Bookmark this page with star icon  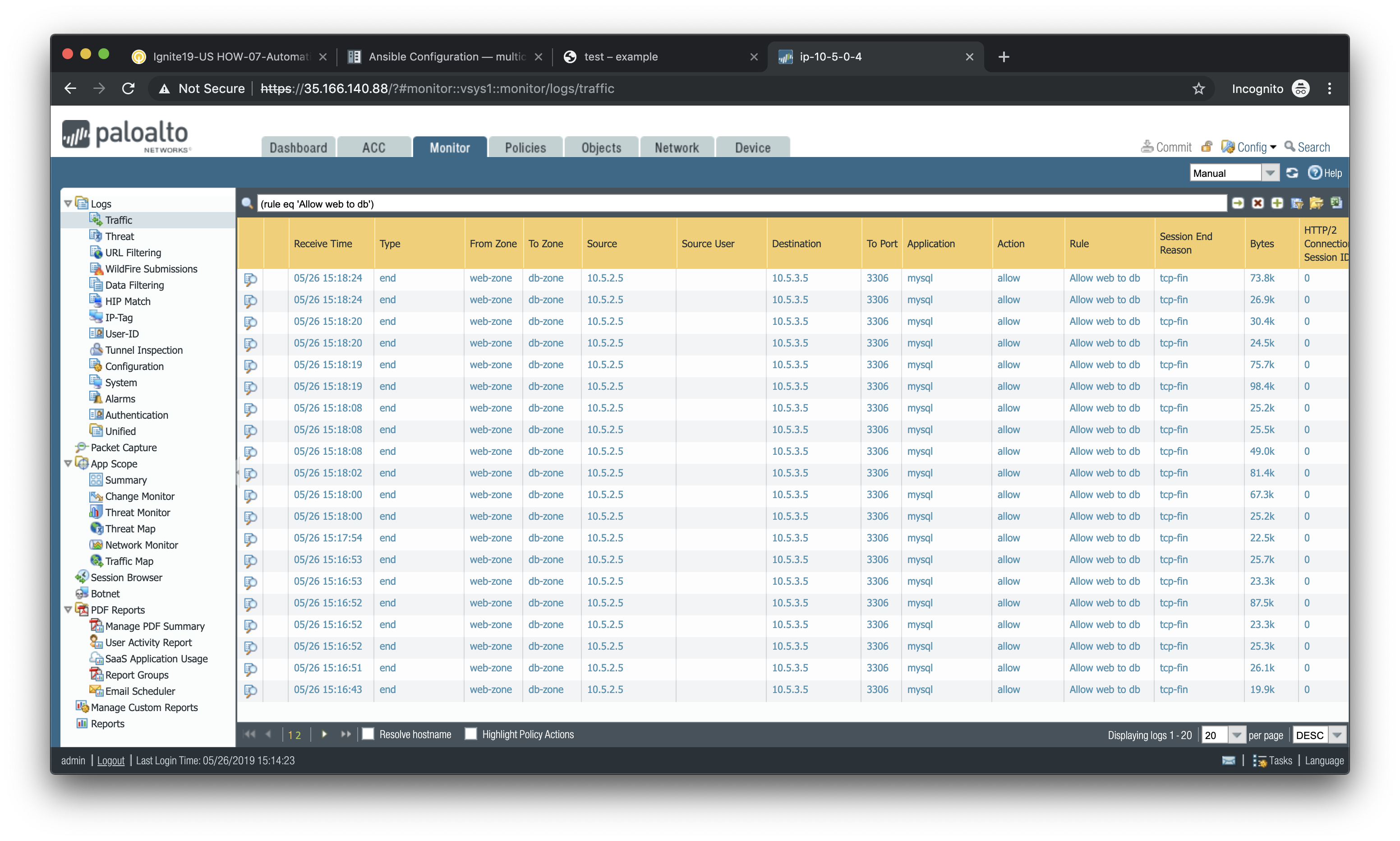tap(1199, 88)
